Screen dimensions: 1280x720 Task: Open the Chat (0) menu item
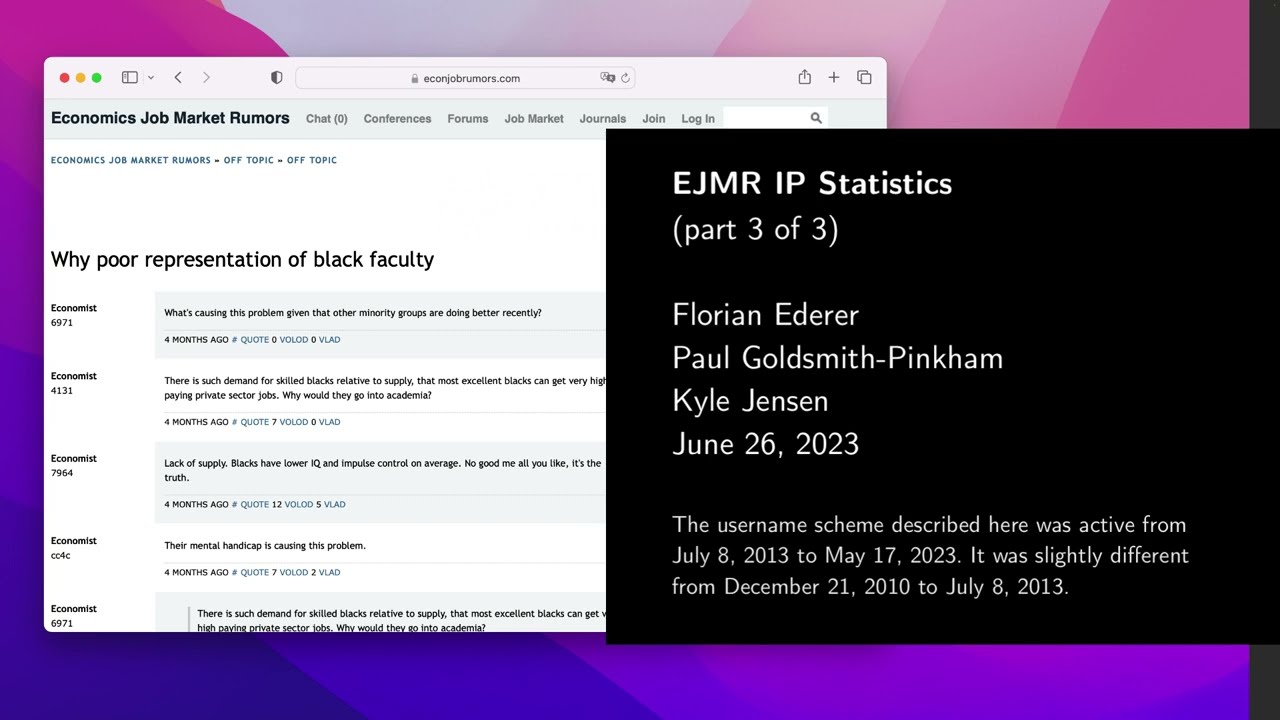click(327, 118)
